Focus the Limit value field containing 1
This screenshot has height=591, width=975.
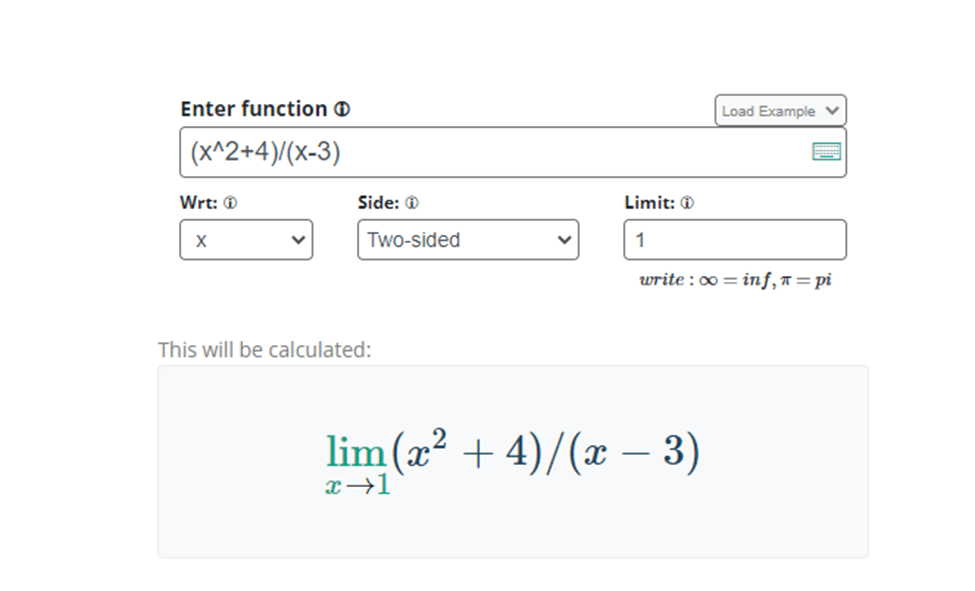click(x=735, y=240)
